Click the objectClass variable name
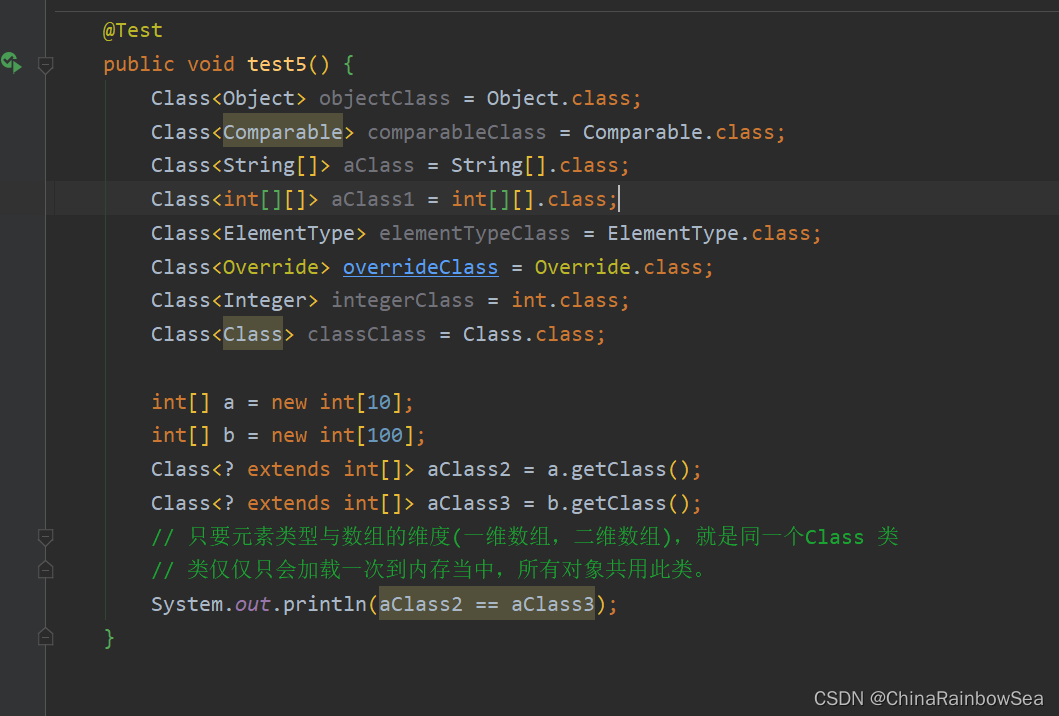The height and width of the screenshot is (716, 1059). 384,99
